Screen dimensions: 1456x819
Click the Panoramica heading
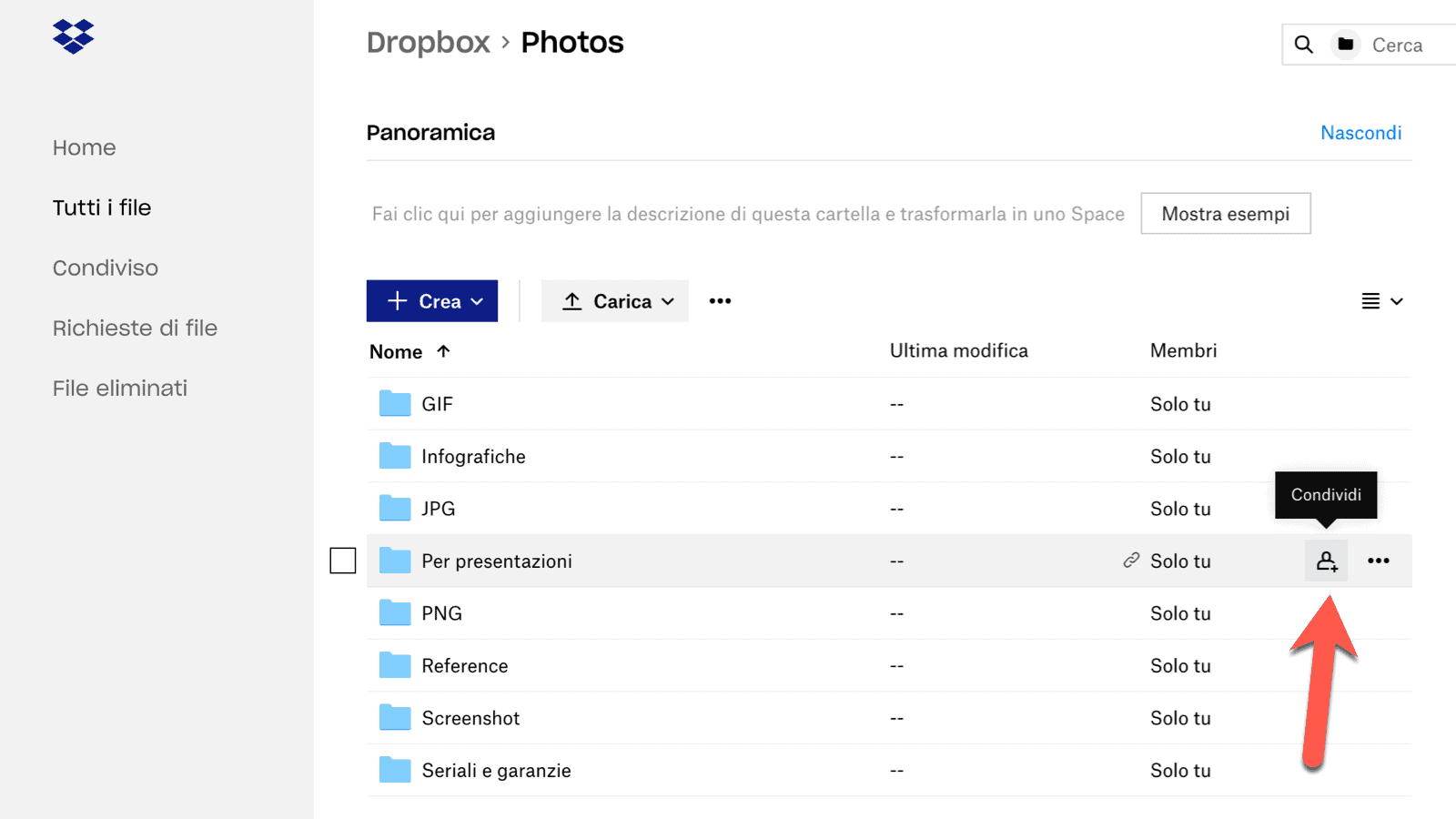[x=430, y=133]
